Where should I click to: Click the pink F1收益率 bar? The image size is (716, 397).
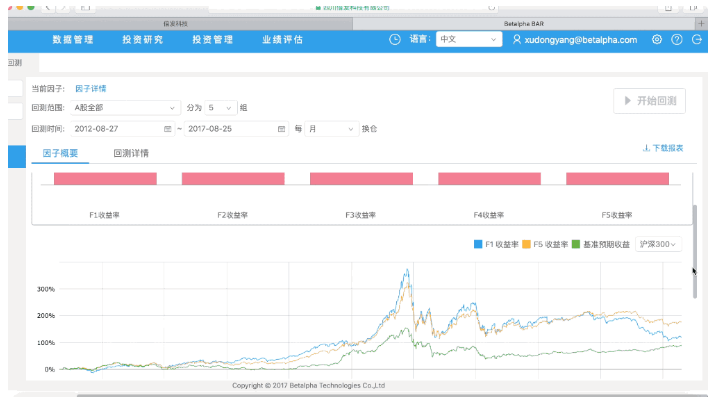pyautogui.click(x=105, y=179)
